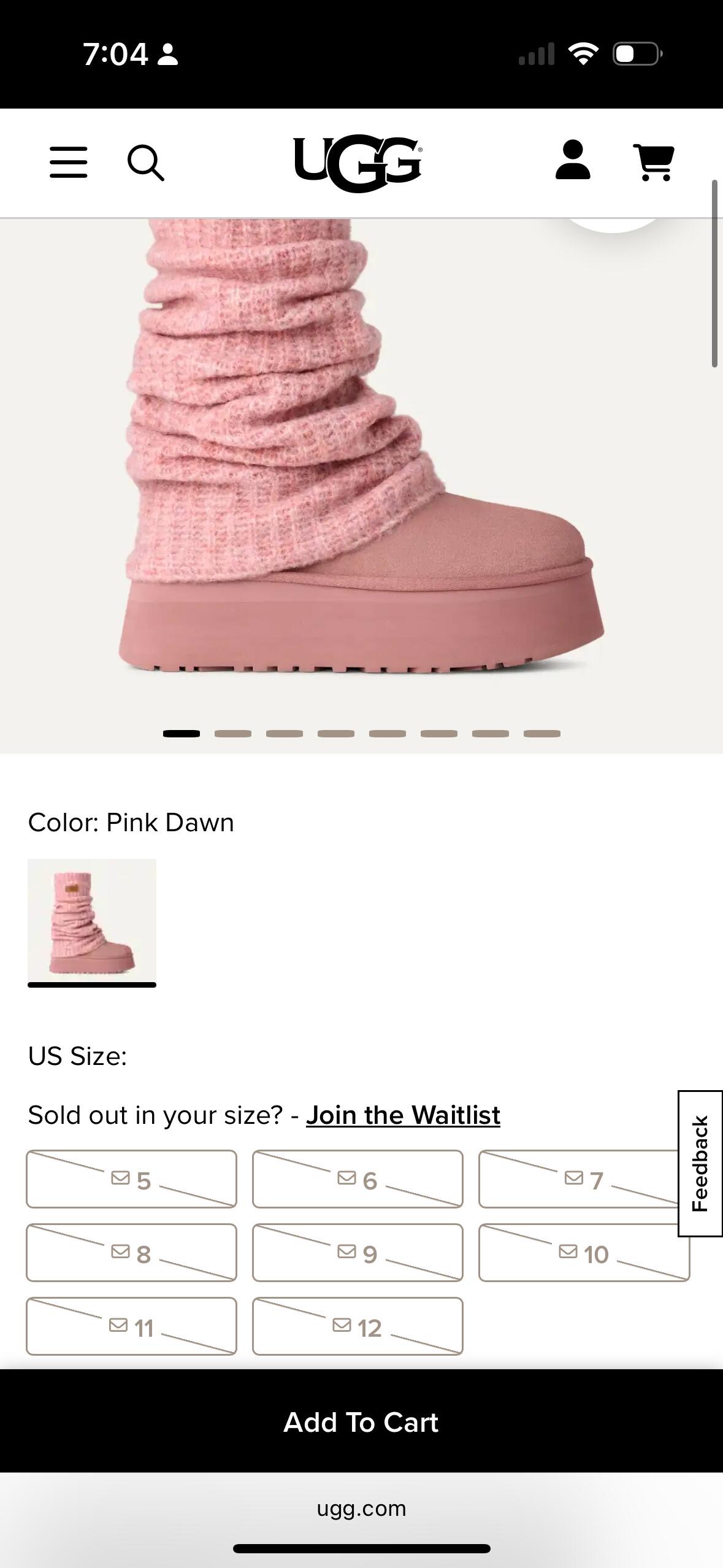Choose US size 8
Screen dimensions: 723x1568
[x=131, y=1253]
